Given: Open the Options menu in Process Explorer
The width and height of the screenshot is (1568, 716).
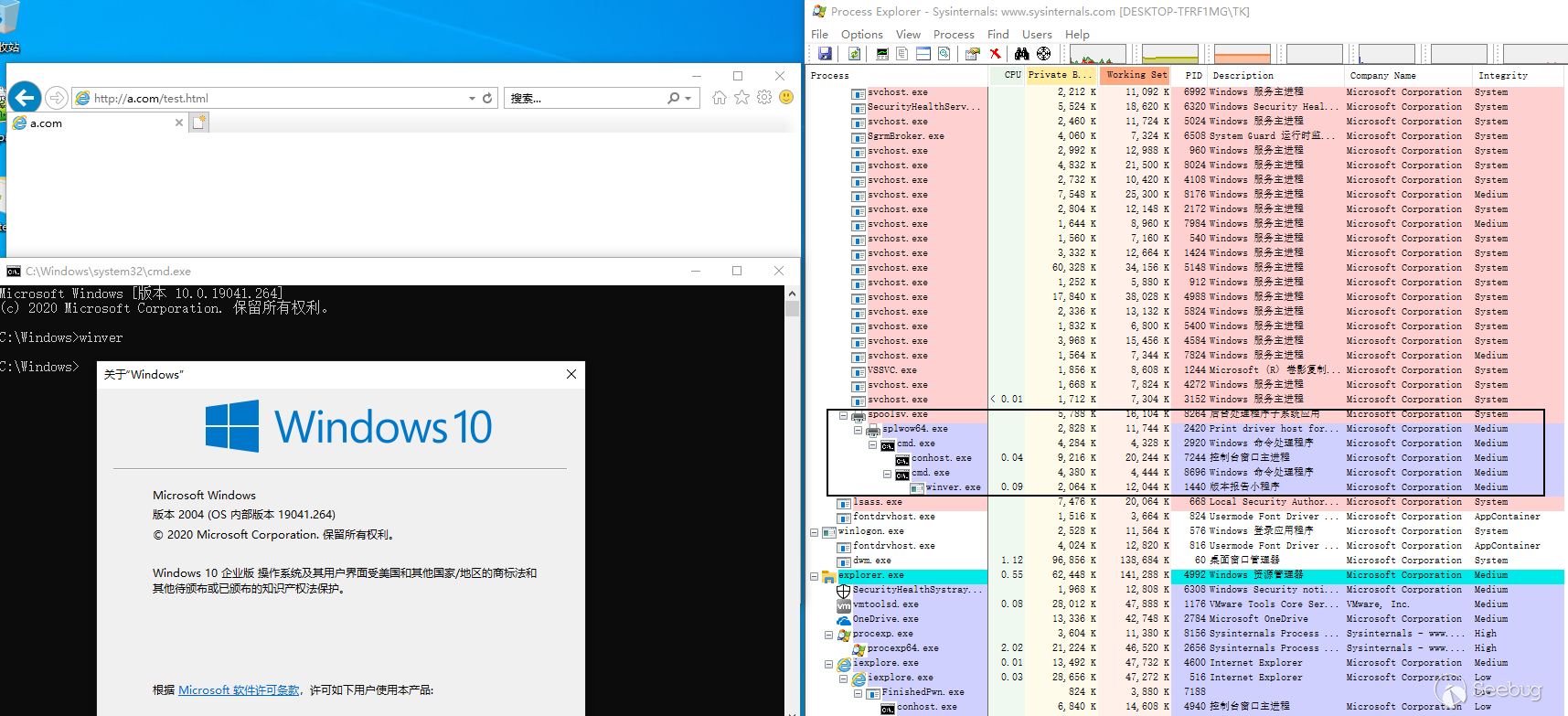Looking at the screenshot, I should pos(861,35).
